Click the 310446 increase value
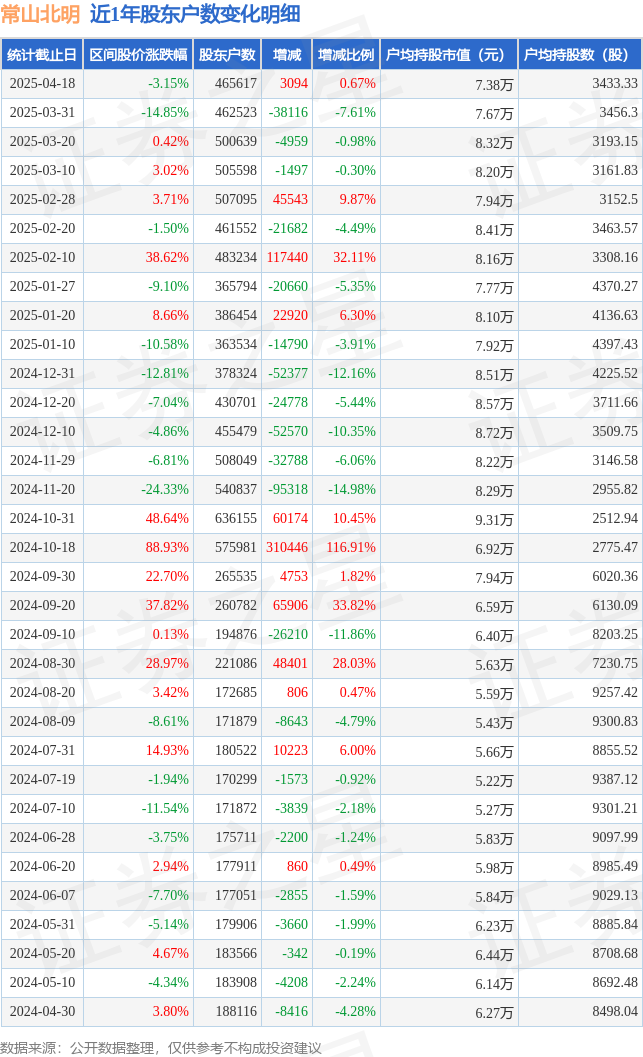Screen dimensions: 643x1057 (287, 547)
